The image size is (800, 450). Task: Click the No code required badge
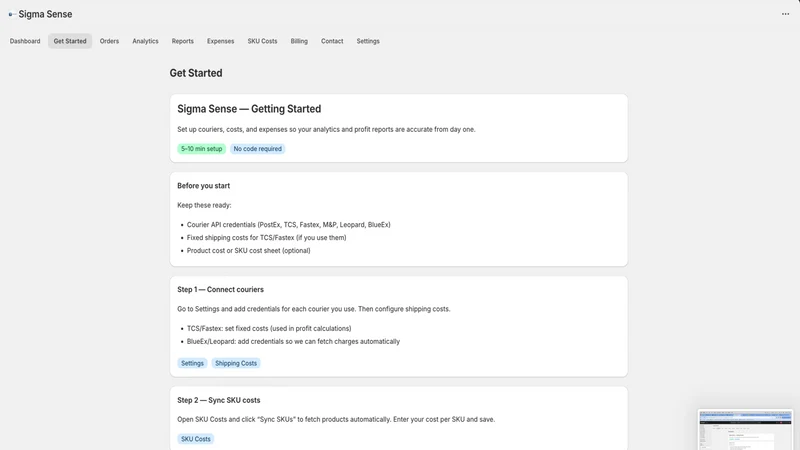click(258, 149)
